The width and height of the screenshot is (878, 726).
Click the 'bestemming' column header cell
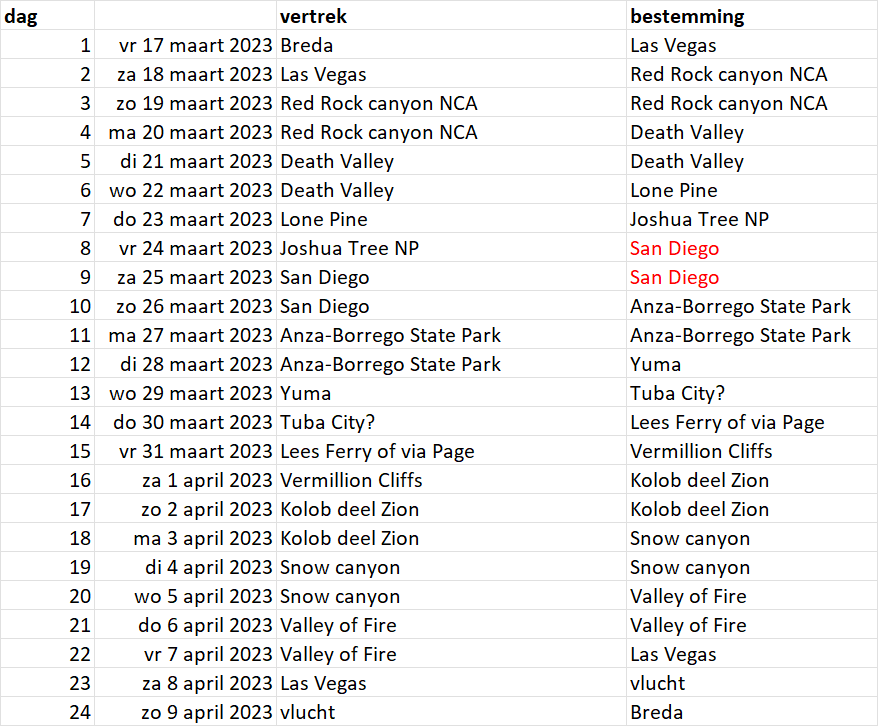point(687,17)
